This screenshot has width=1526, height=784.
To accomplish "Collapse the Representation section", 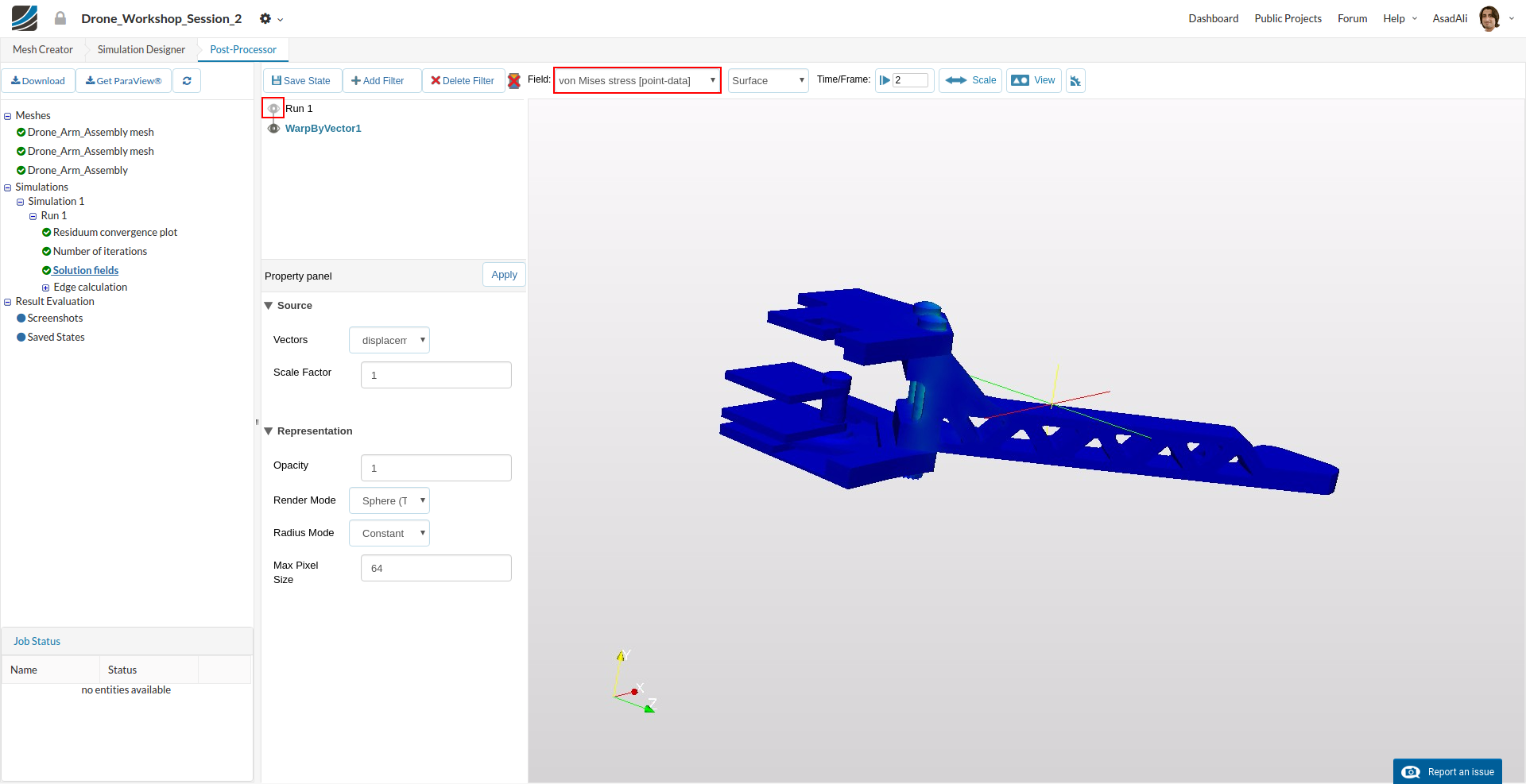I will click(269, 431).
